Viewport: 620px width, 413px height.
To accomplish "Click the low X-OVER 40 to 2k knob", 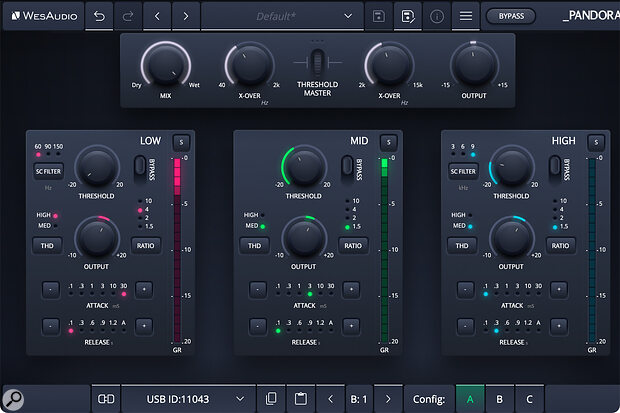I will 250,66.
